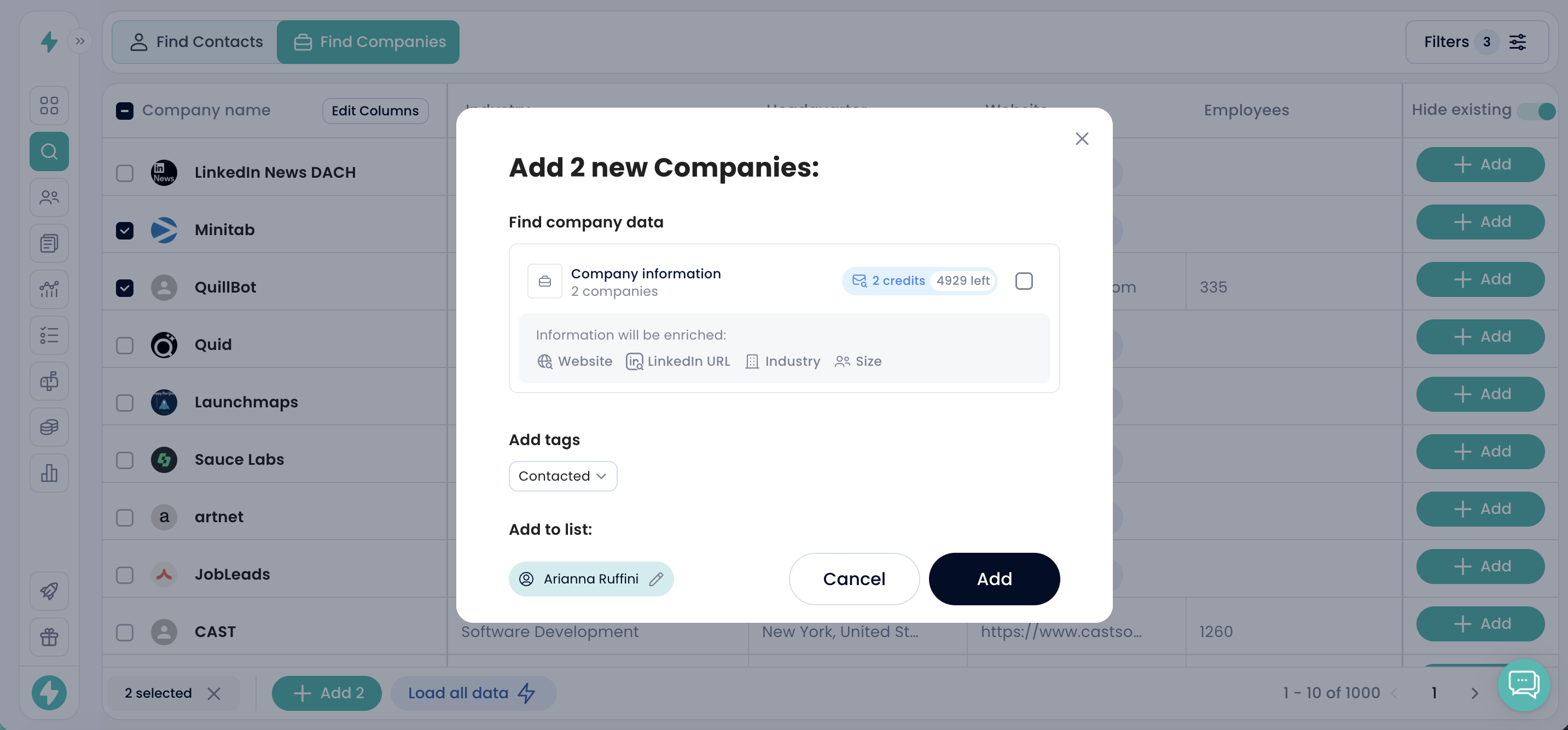1568x730 pixels.
Task: Close the Add 2 new Companies dialog
Action: [x=1082, y=139]
